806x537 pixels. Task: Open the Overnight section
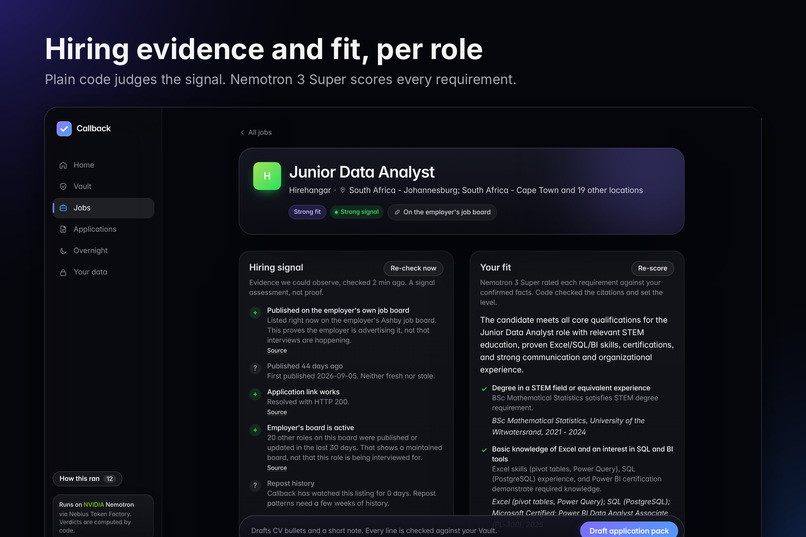pyautogui.click(x=103, y=251)
